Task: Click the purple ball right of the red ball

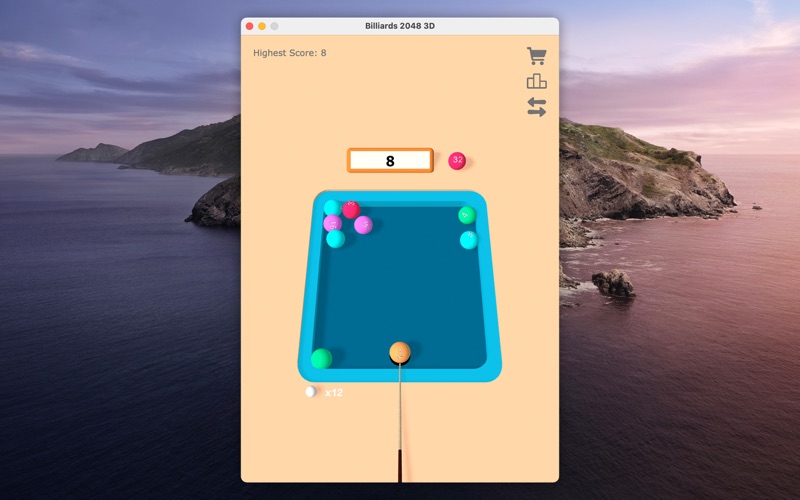Action: (x=363, y=225)
